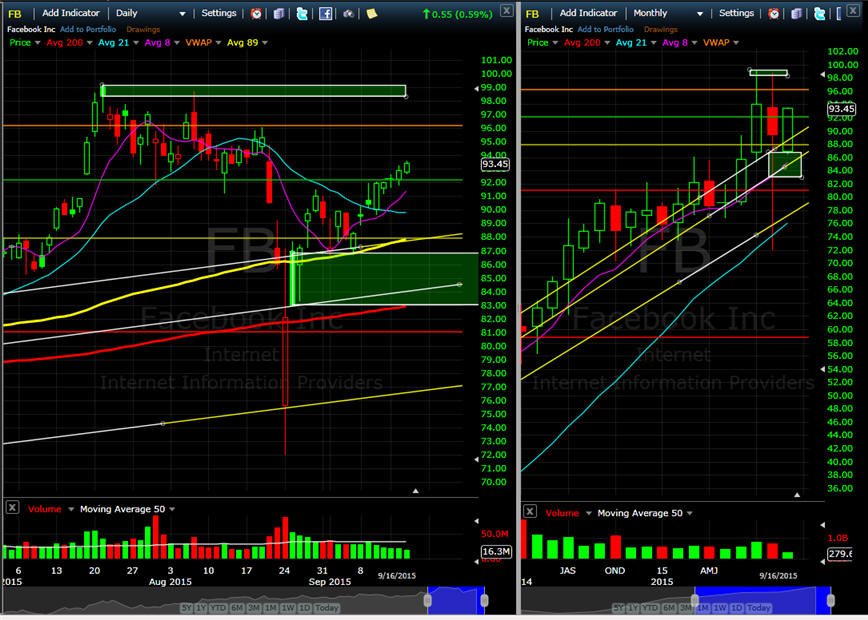Click the FB ticker symbol in Daily chart
Screen dimensions: 868x620
coord(15,14)
